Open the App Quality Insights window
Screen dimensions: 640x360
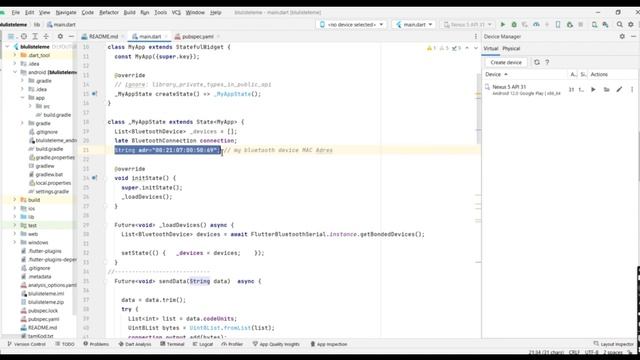[x=276, y=344]
